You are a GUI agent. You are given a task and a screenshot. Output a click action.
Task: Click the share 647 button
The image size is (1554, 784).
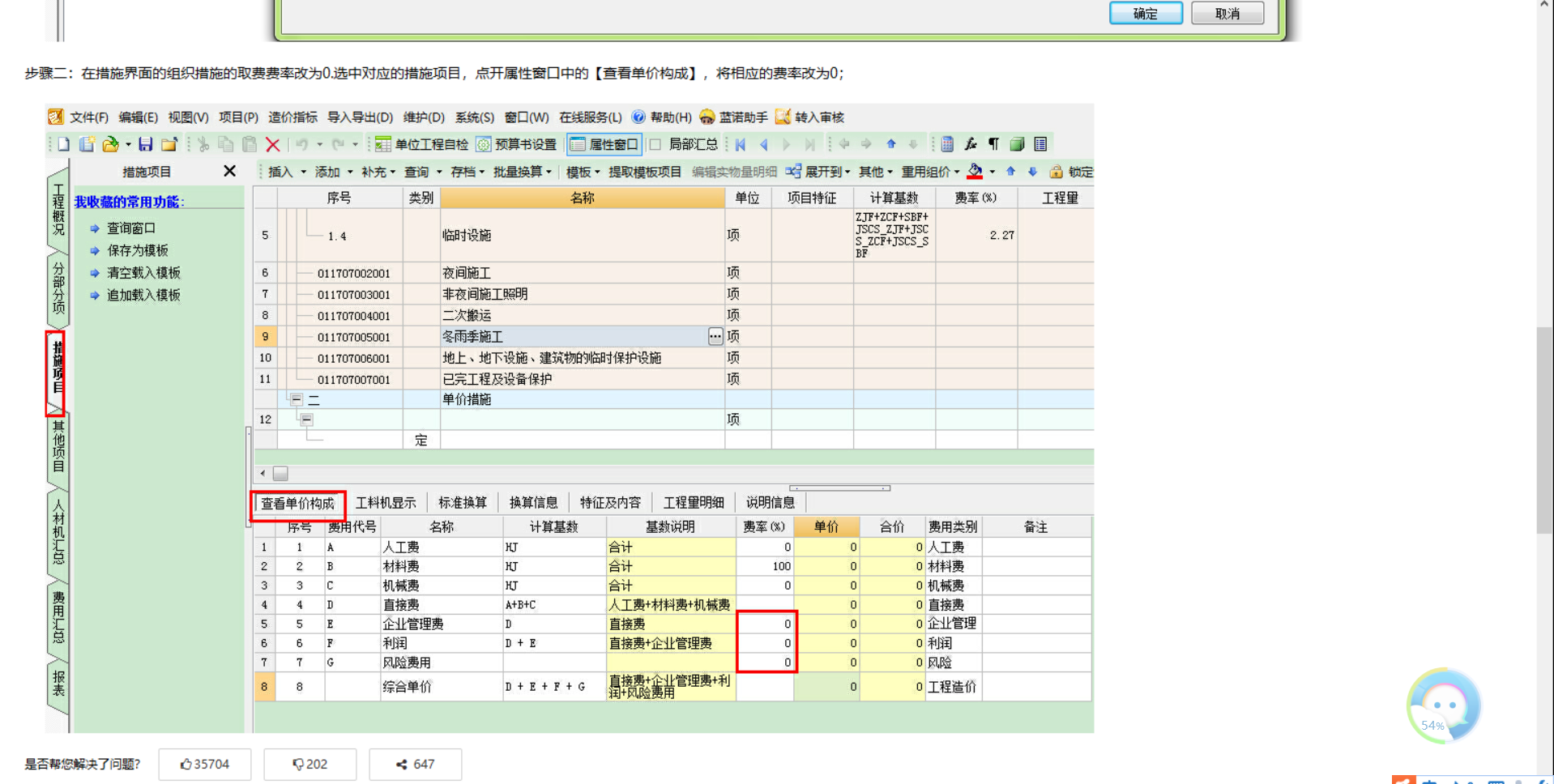click(x=416, y=764)
